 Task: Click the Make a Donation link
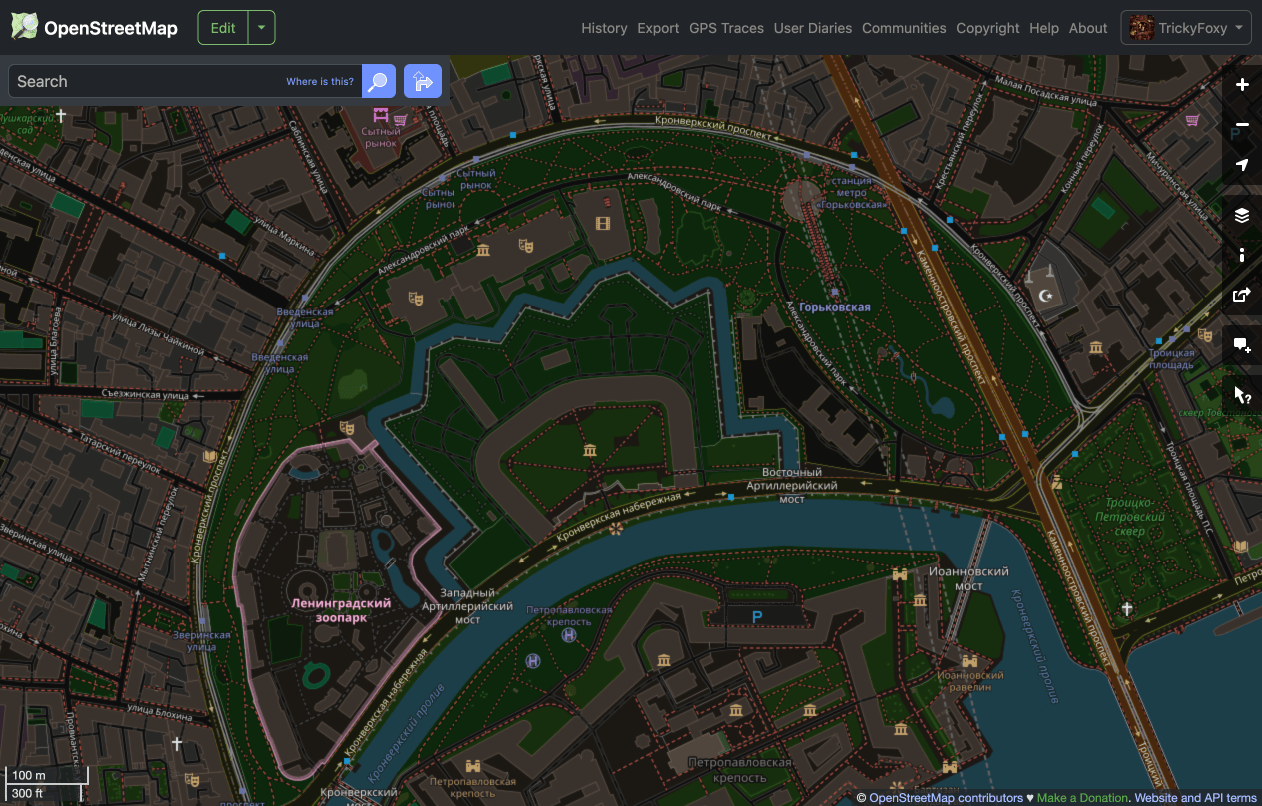(1083, 798)
